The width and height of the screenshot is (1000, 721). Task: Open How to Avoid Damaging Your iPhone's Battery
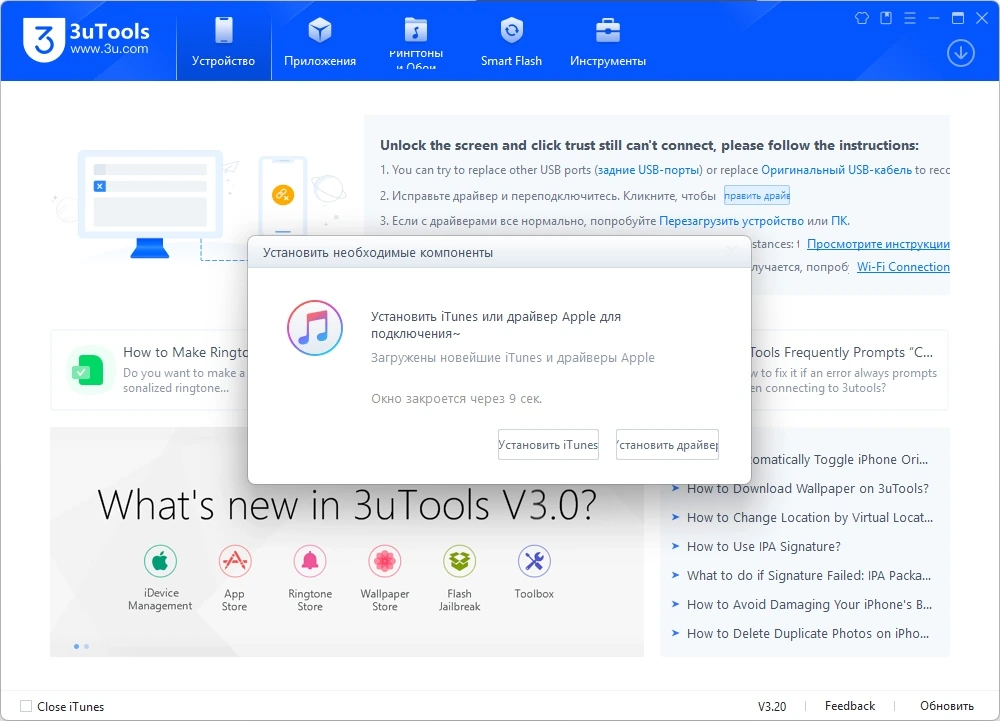coord(809,604)
